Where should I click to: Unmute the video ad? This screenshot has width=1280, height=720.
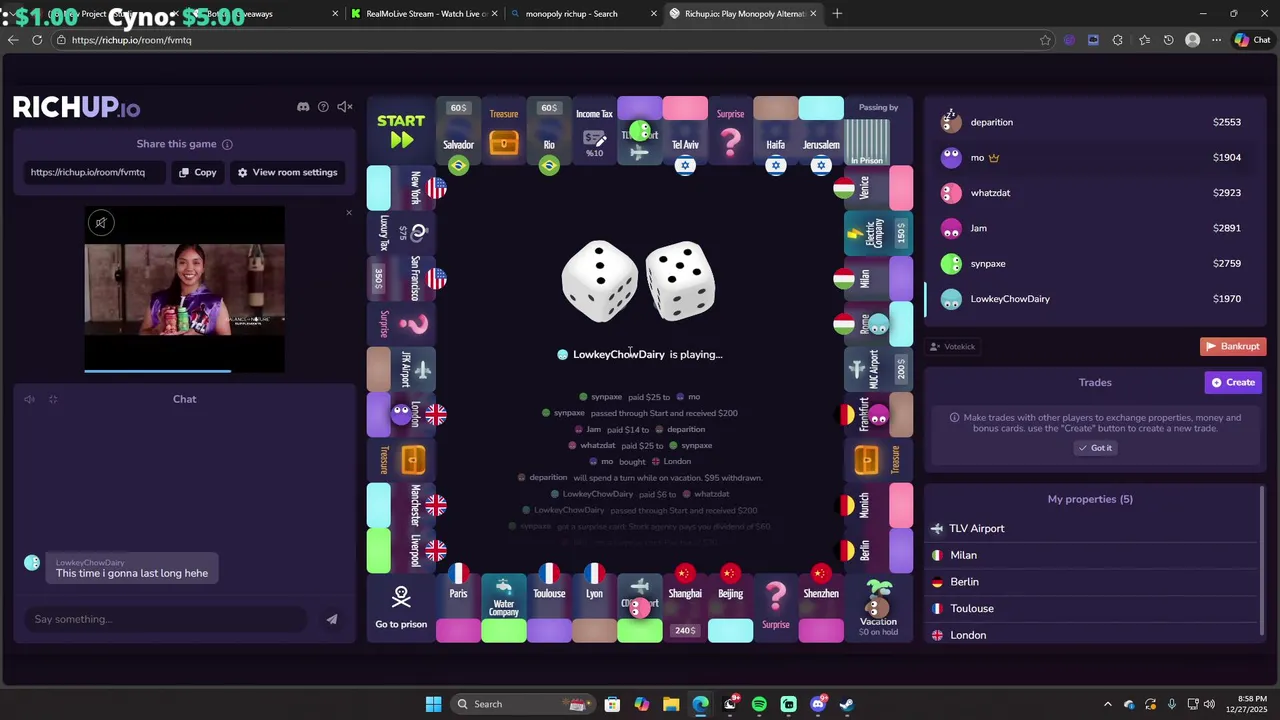click(100, 223)
